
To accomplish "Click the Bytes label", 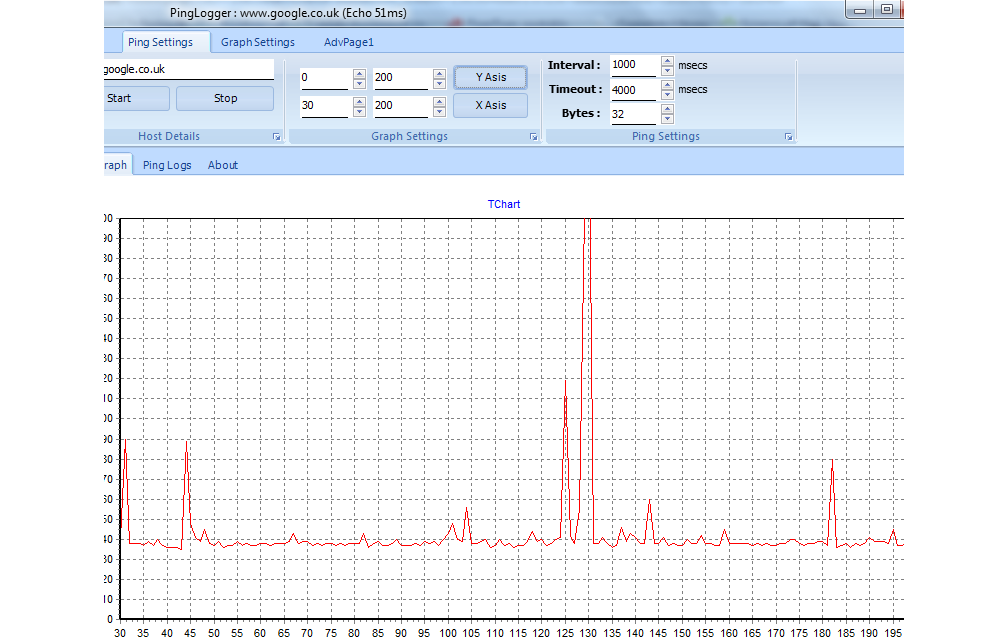I will (x=581, y=113).
